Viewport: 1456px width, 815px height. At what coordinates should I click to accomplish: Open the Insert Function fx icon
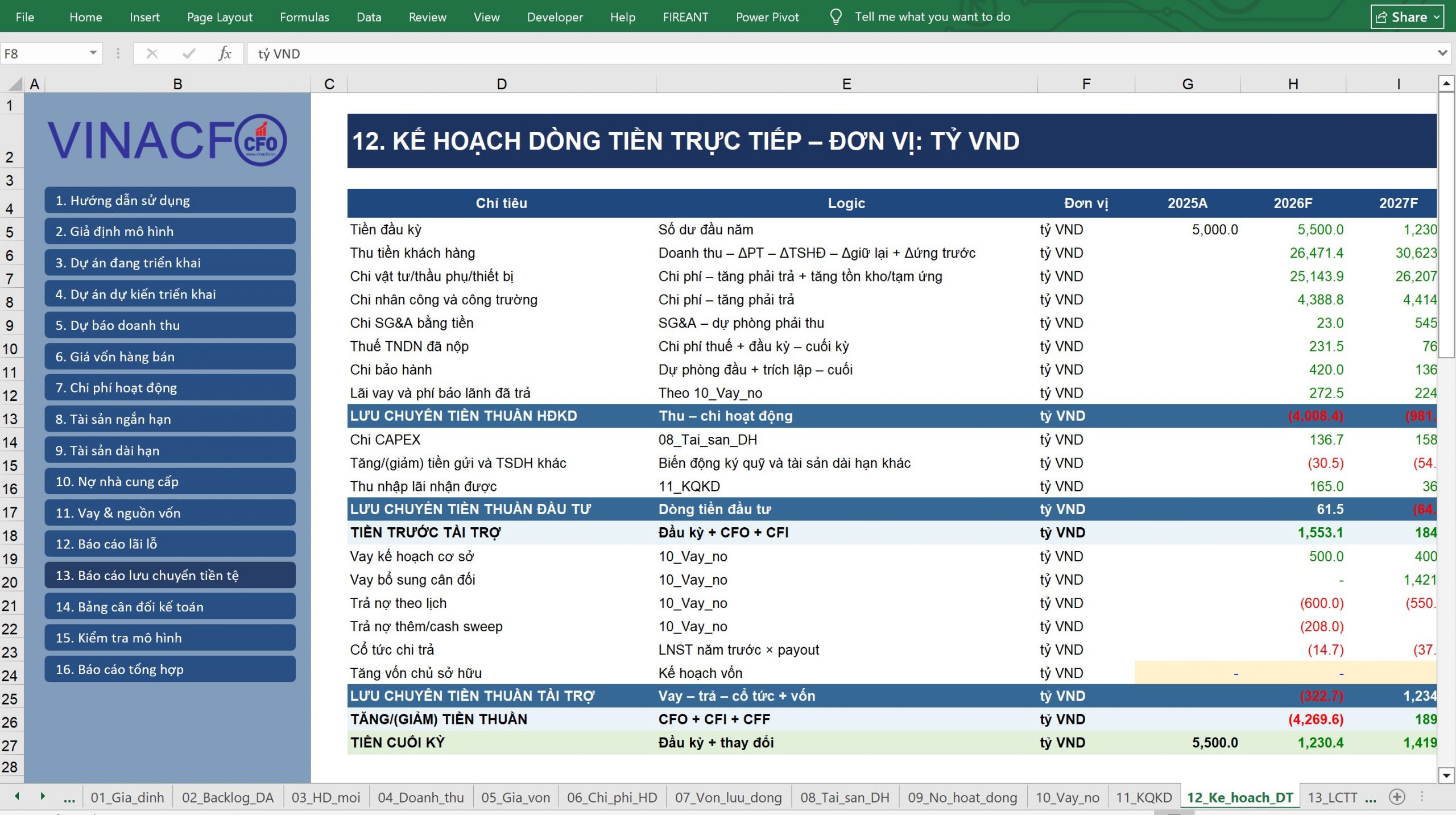tap(225, 53)
